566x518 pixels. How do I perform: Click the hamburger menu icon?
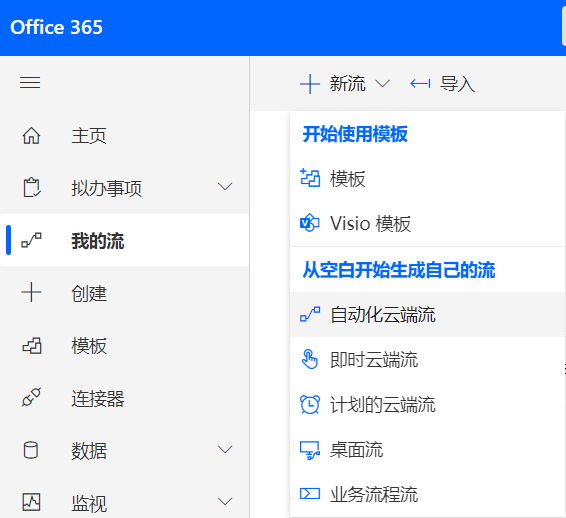tap(30, 83)
